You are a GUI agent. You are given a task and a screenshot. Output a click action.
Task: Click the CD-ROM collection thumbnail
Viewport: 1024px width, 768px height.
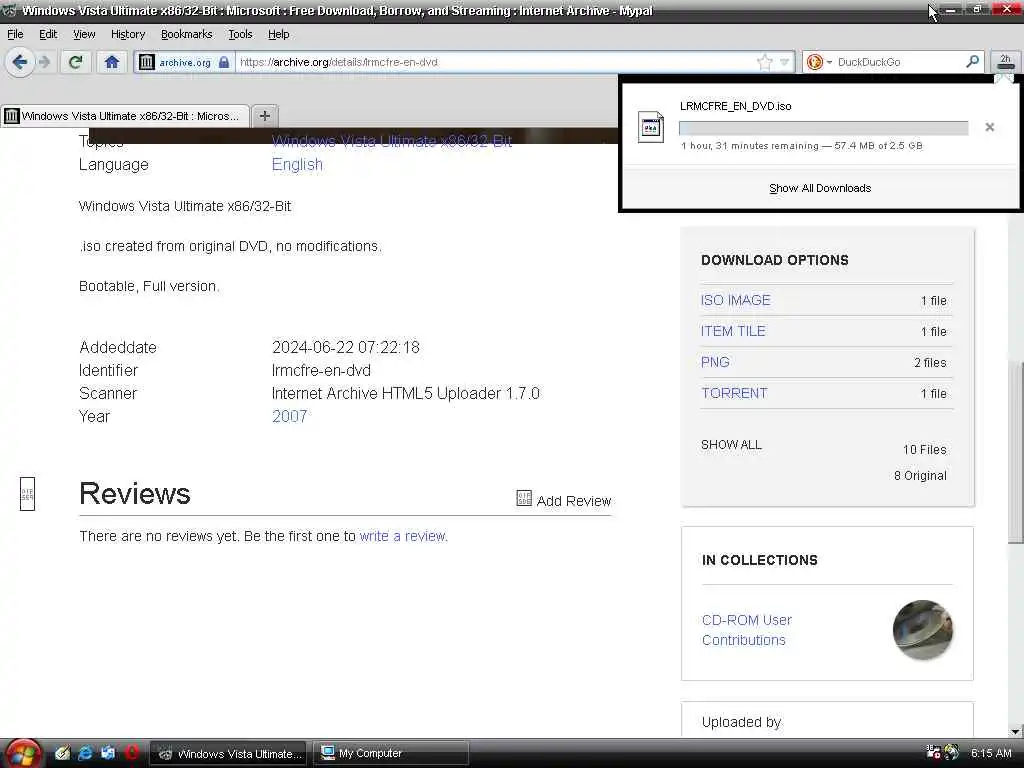click(922, 630)
